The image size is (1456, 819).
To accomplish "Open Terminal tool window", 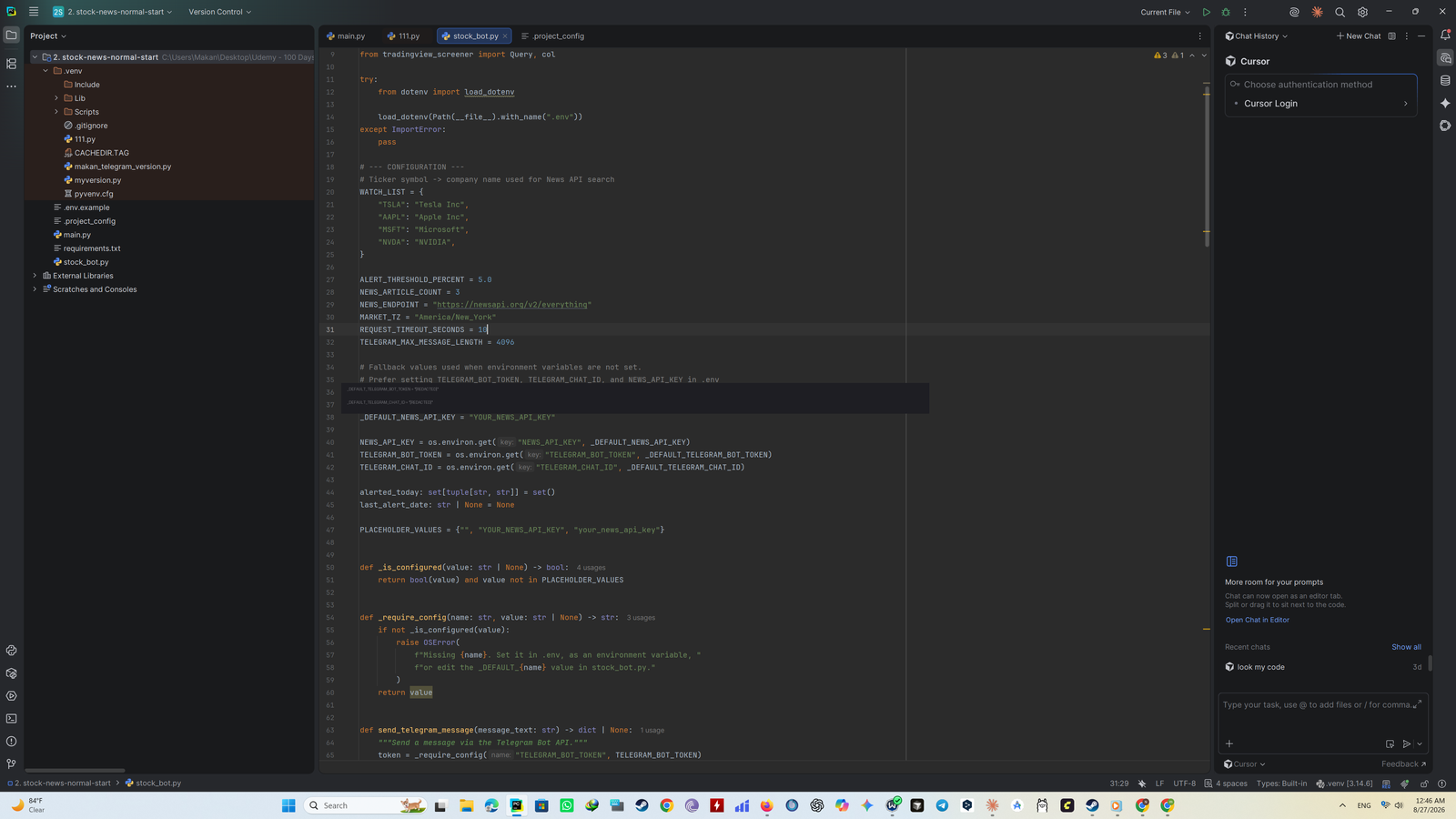I will (x=11, y=719).
